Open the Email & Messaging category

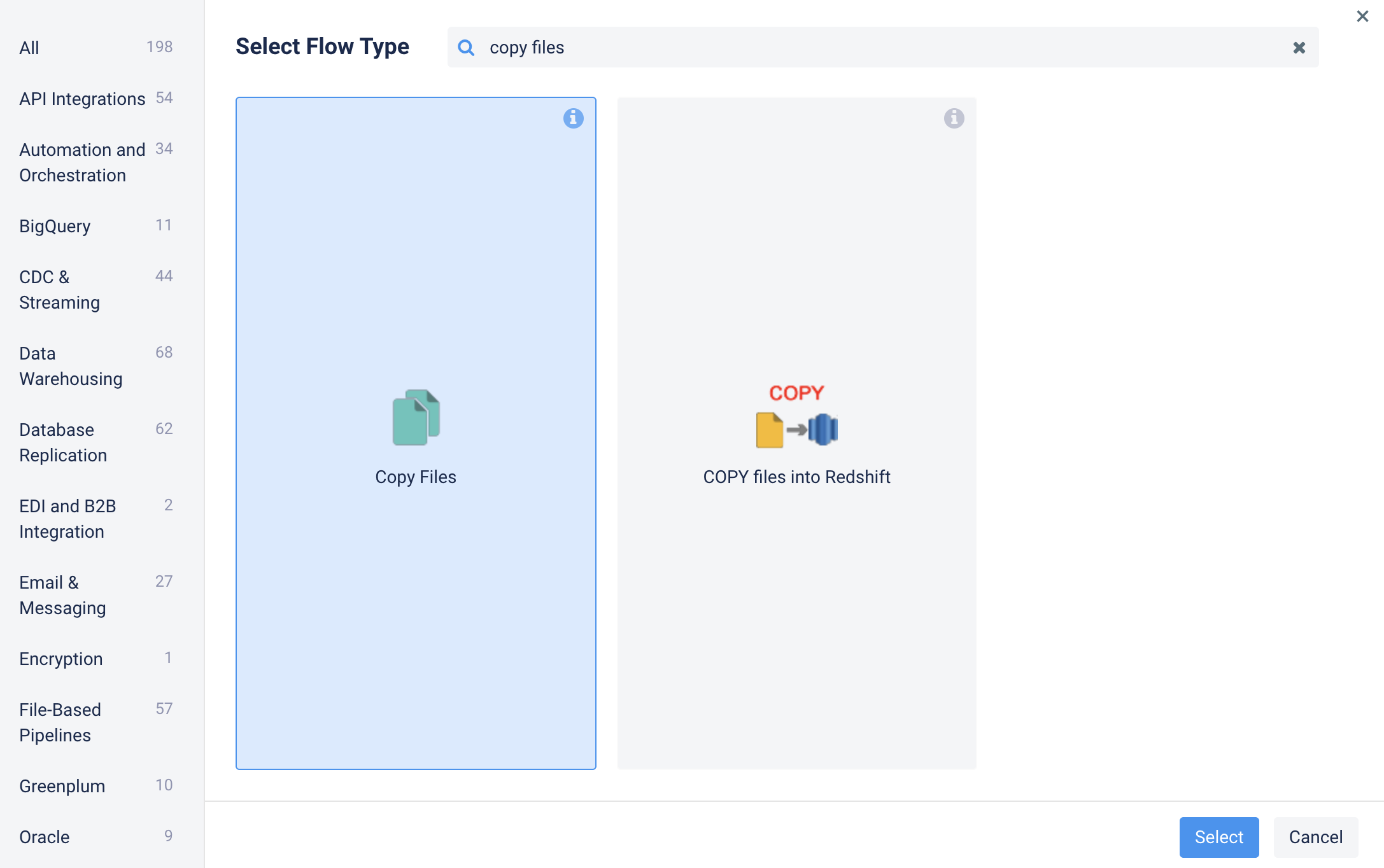click(95, 595)
